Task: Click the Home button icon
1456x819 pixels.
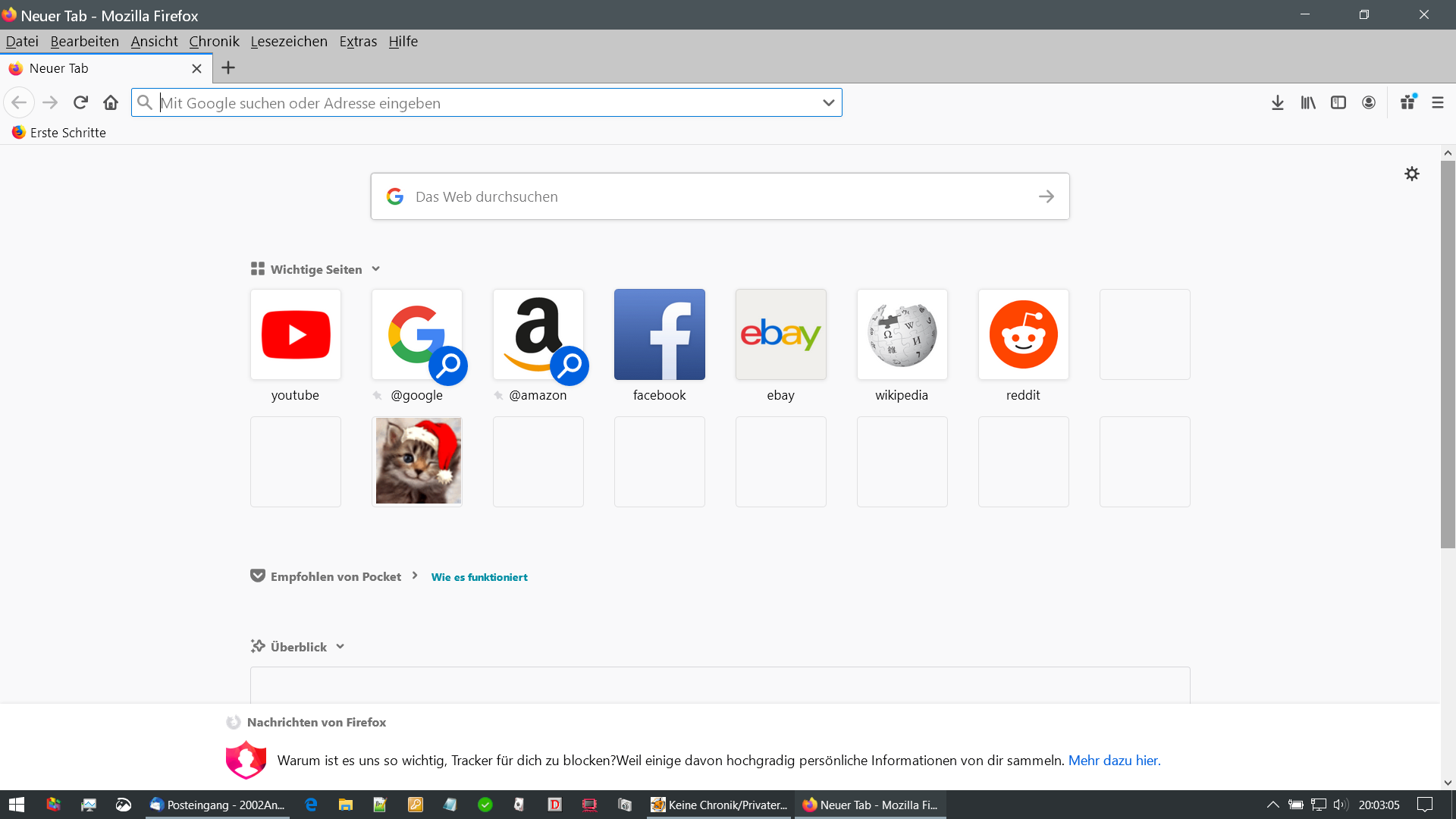Action: coord(111,102)
